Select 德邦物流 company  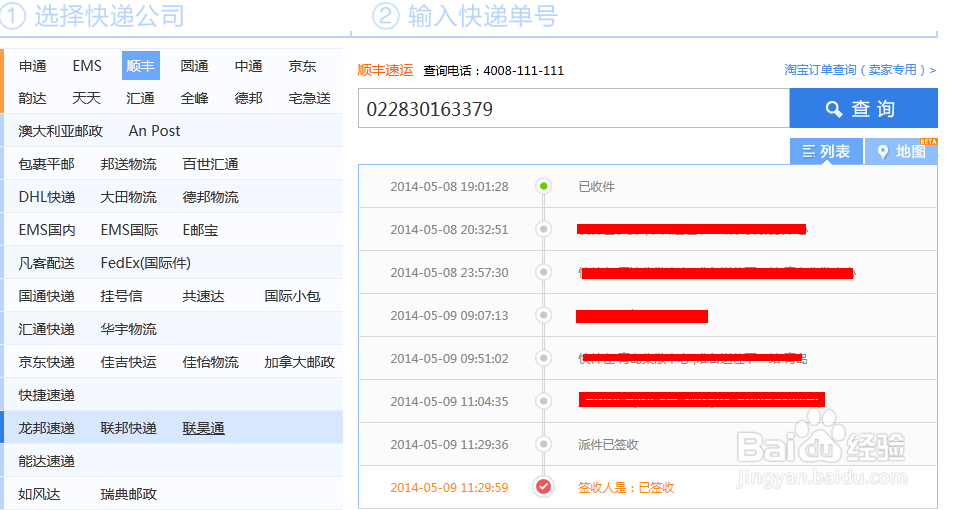click(211, 197)
